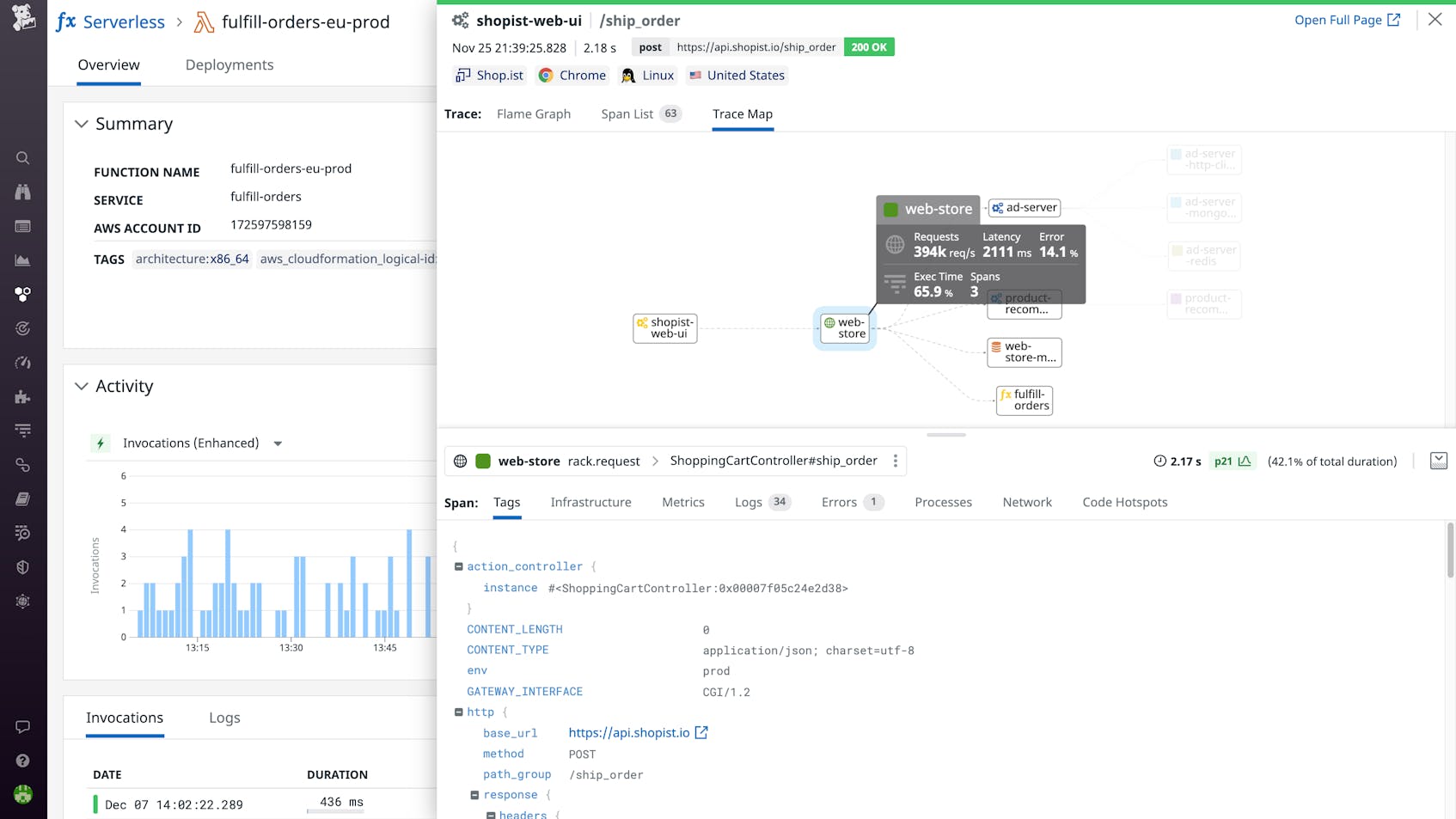Open the search icon in the sidebar
The image size is (1456, 819).
tap(23, 158)
